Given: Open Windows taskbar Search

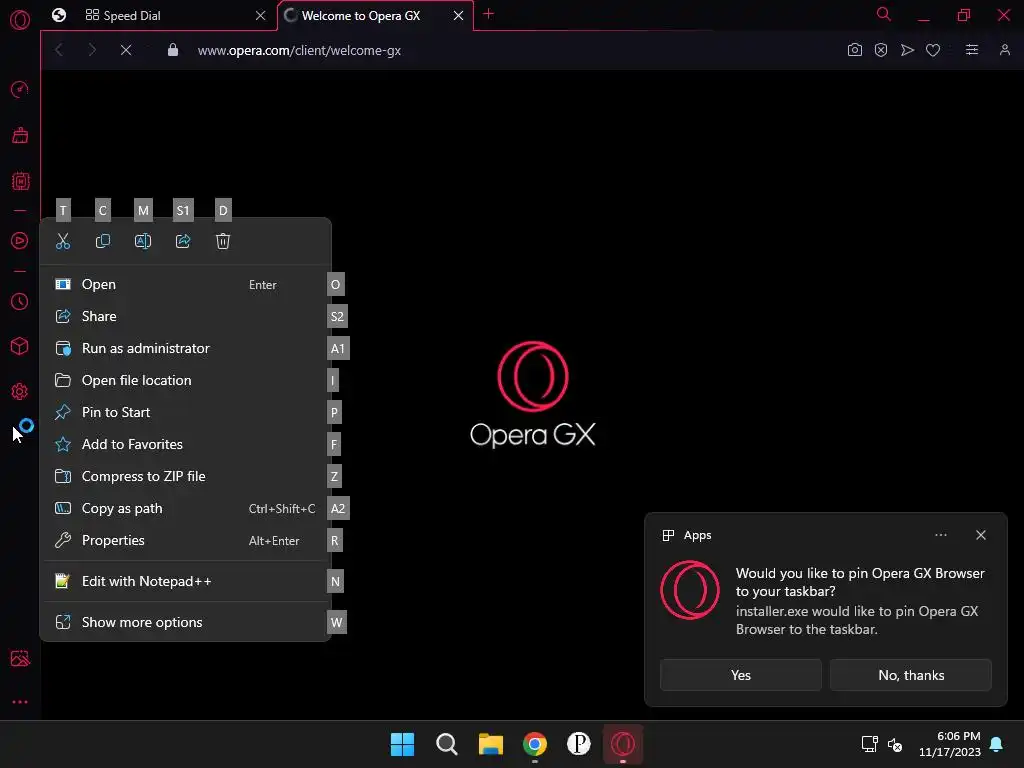Looking at the screenshot, I should point(447,744).
